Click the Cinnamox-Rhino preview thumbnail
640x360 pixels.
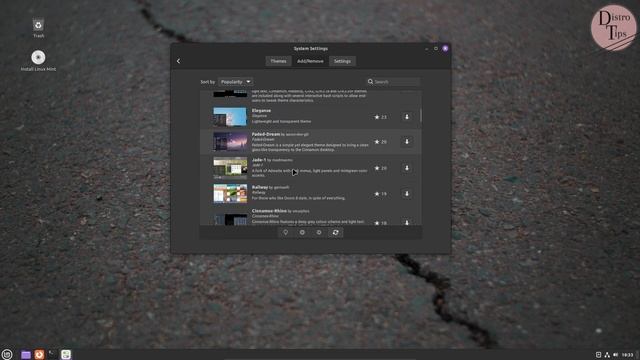click(x=230, y=220)
